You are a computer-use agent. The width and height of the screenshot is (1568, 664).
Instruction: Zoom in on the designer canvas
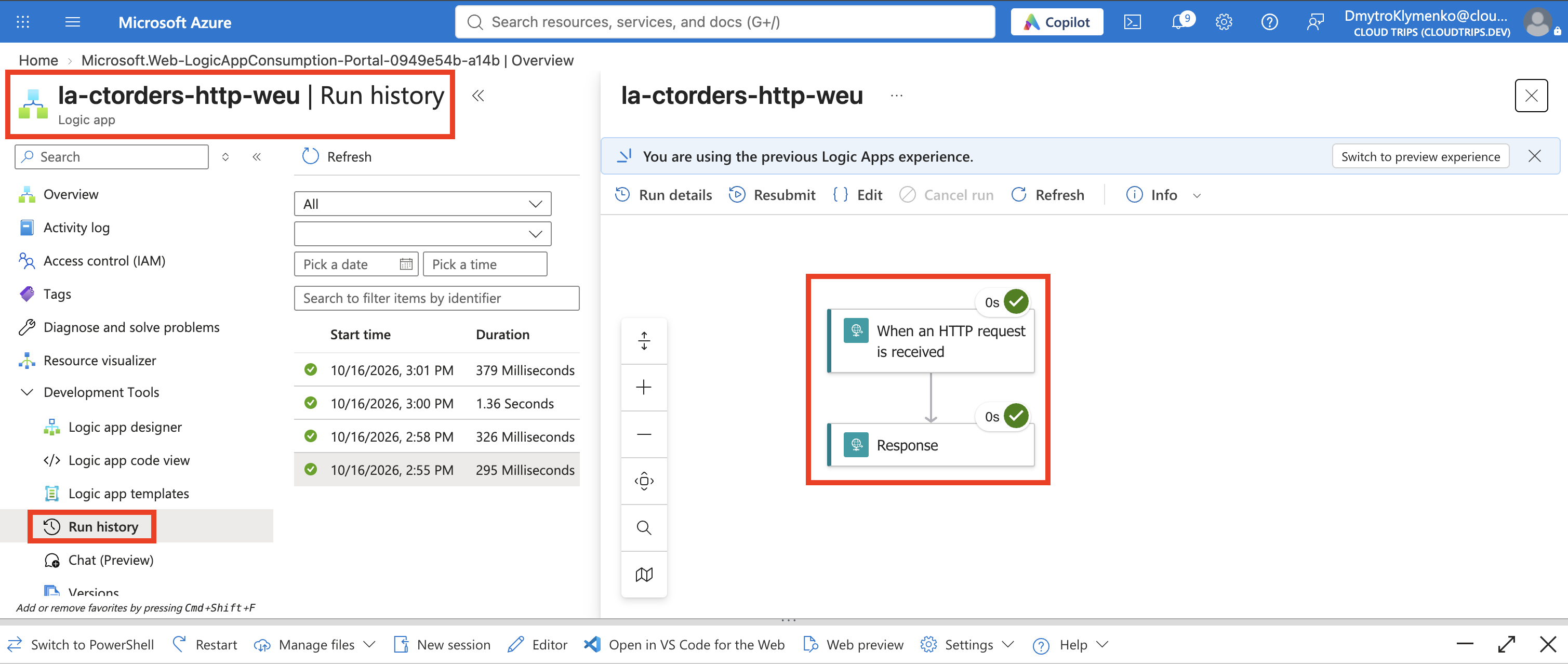point(644,388)
